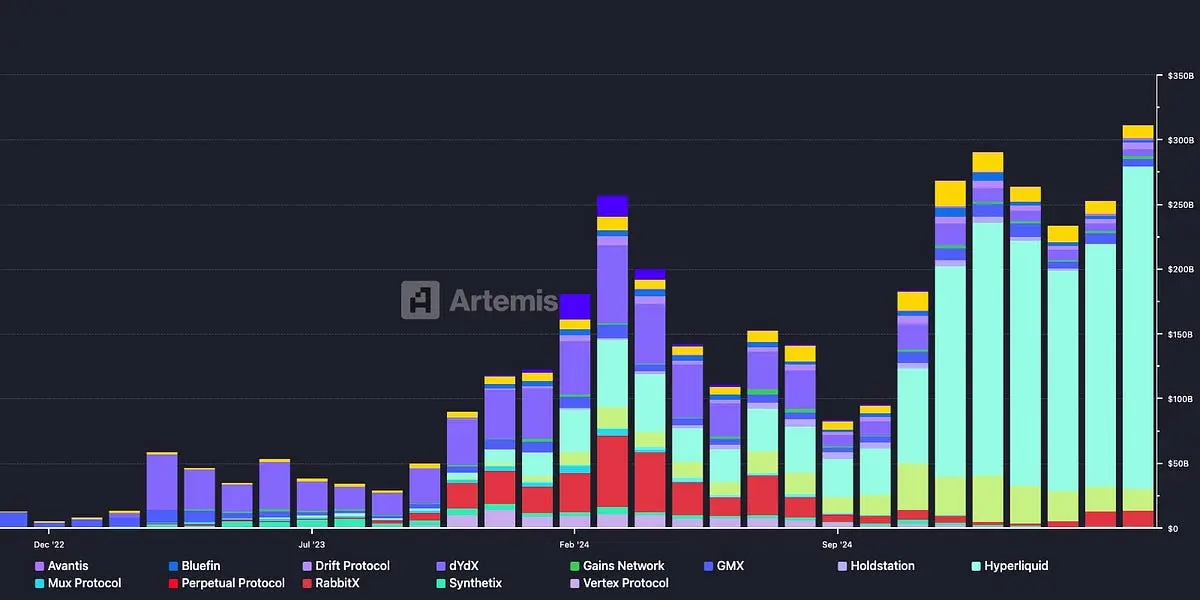
Task: Toggle the Avantis legend entry
Action: coord(62,566)
